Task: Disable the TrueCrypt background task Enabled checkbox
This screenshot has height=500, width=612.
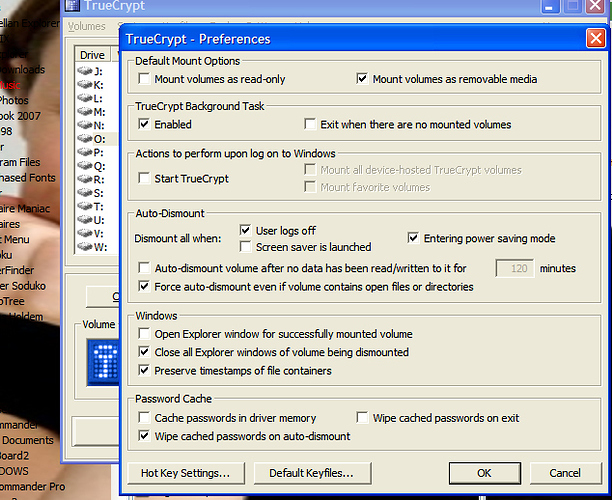Action: click(144, 125)
